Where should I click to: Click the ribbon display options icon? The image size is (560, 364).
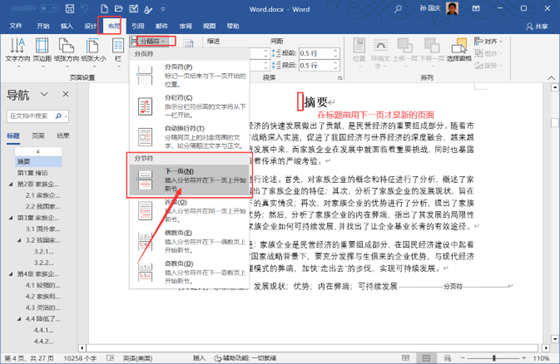pos(476,9)
